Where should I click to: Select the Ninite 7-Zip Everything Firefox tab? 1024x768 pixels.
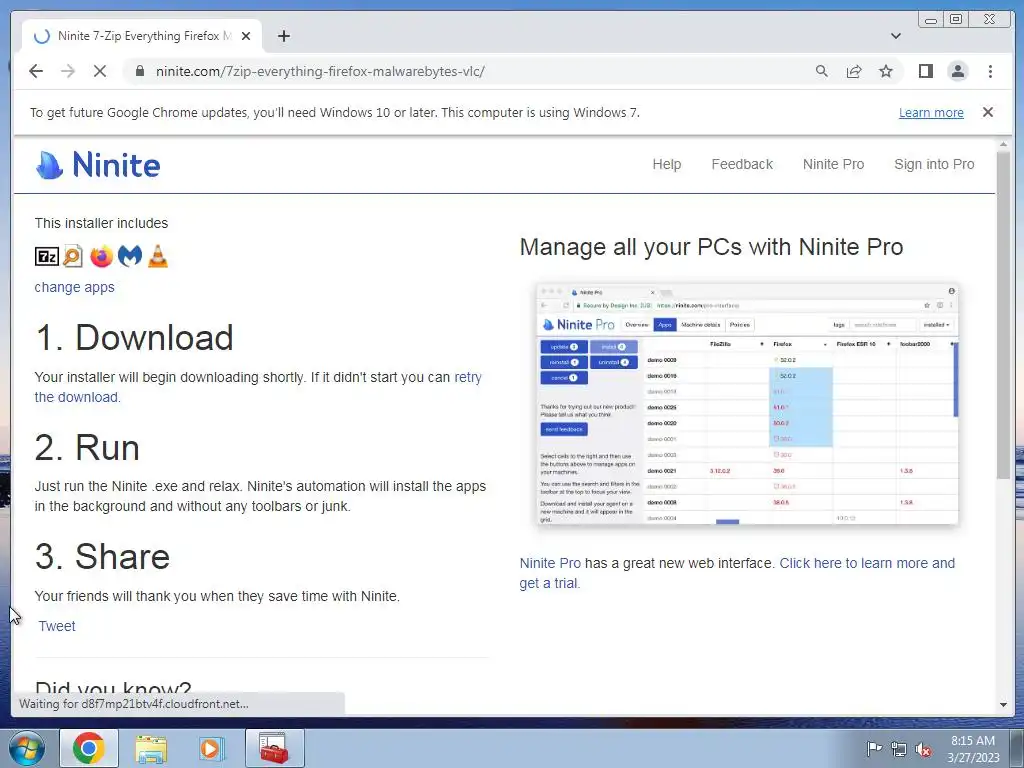tap(142, 36)
